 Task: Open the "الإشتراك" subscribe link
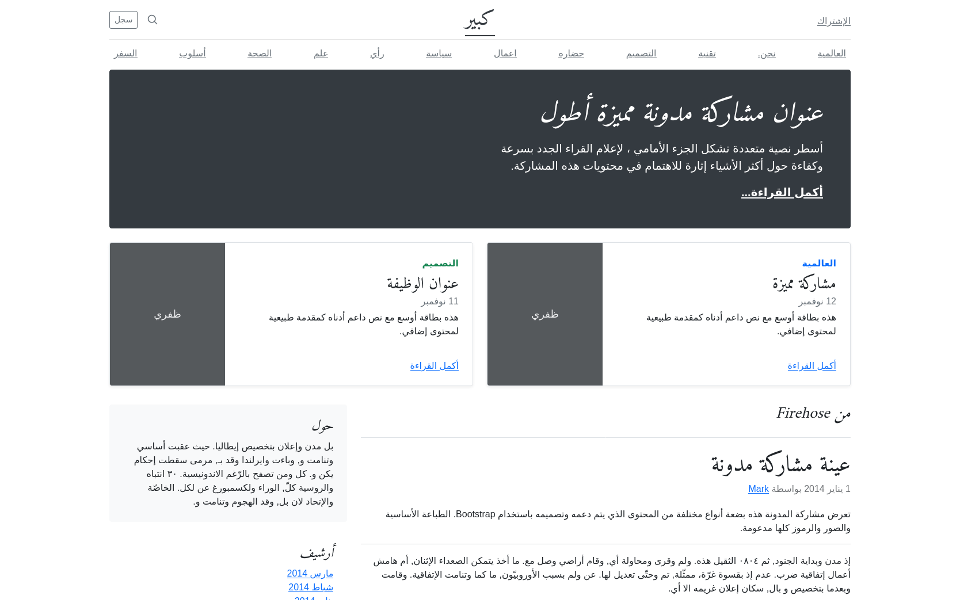pyautogui.click(x=831, y=20)
